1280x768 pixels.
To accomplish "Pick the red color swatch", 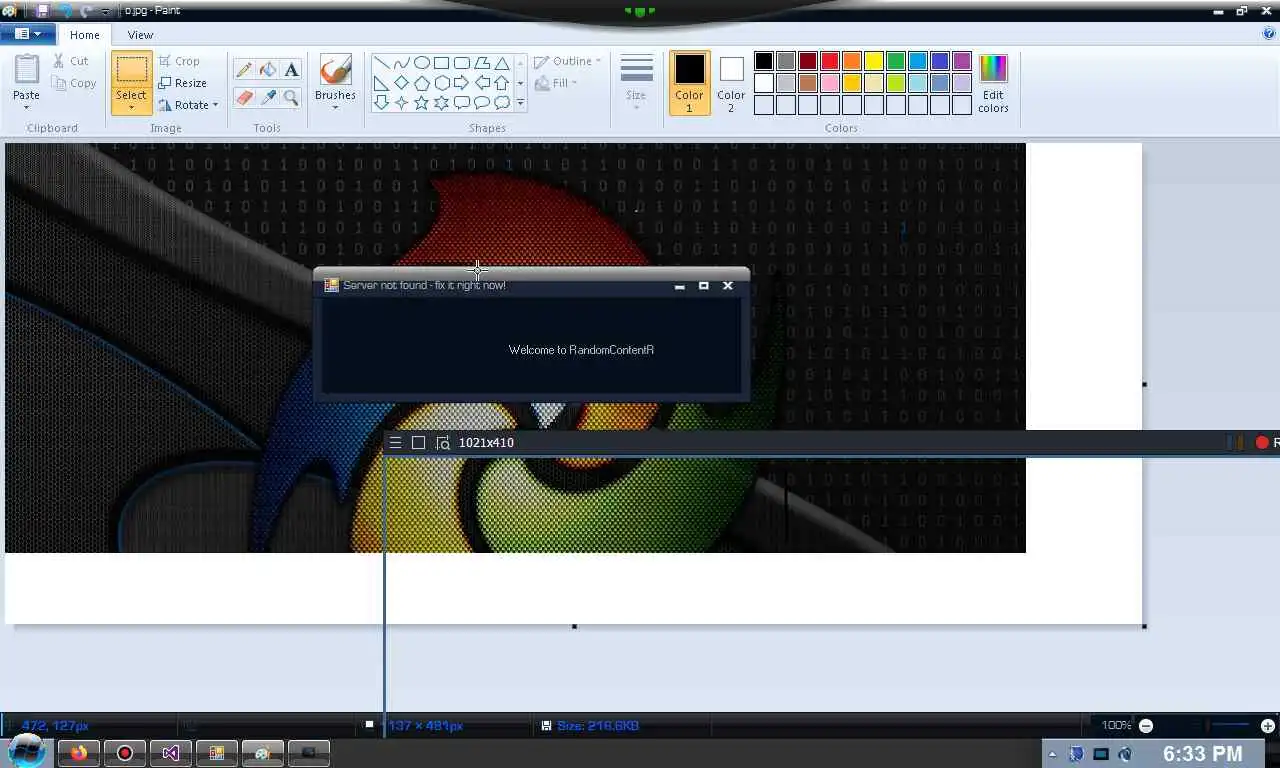I will [830, 62].
